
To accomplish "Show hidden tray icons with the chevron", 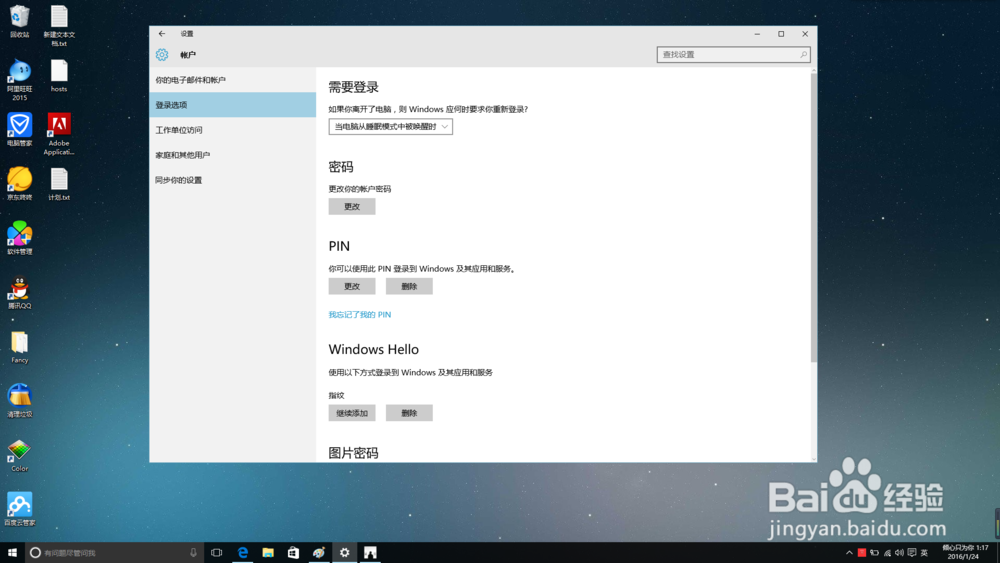I will click(x=849, y=553).
